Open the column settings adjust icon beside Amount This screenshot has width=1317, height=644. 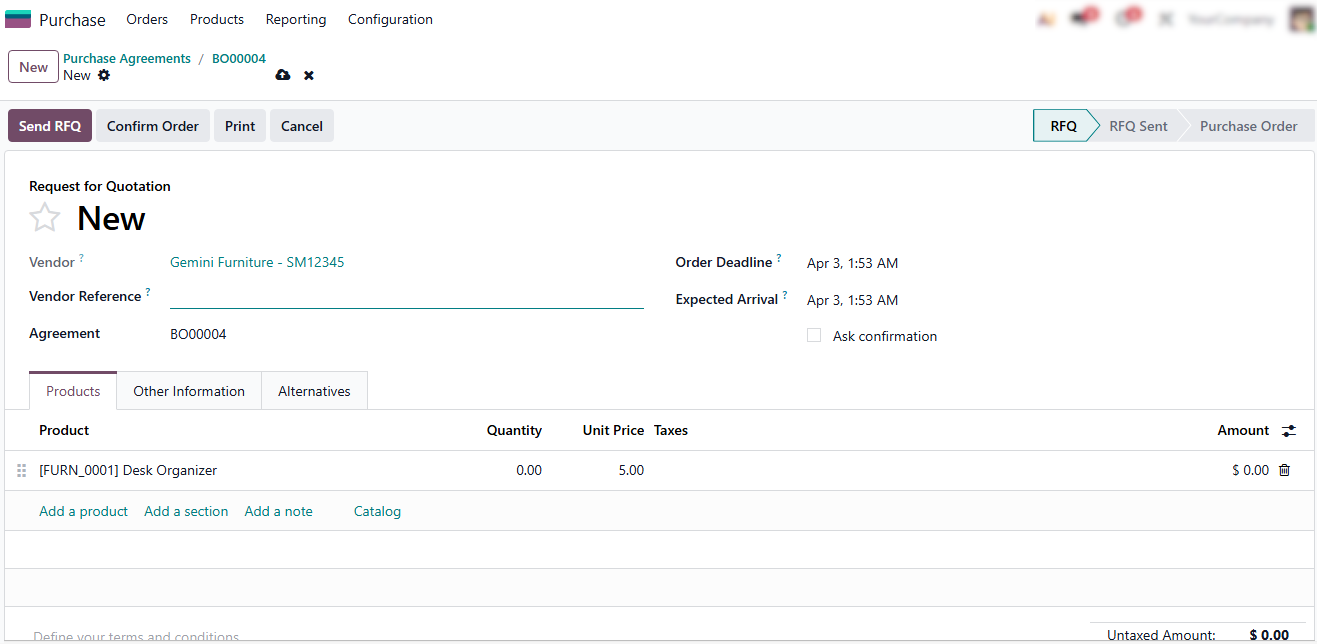click(1289, 431)
